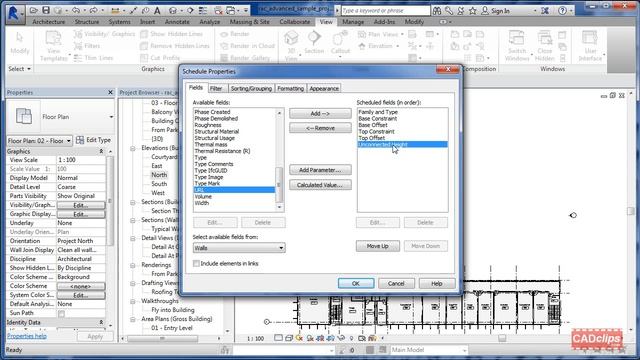Click the Calculated Value... button
Image resolution: width=640 pixels, height=360 pixels.
pyautogui.click(x=320, y=185)
